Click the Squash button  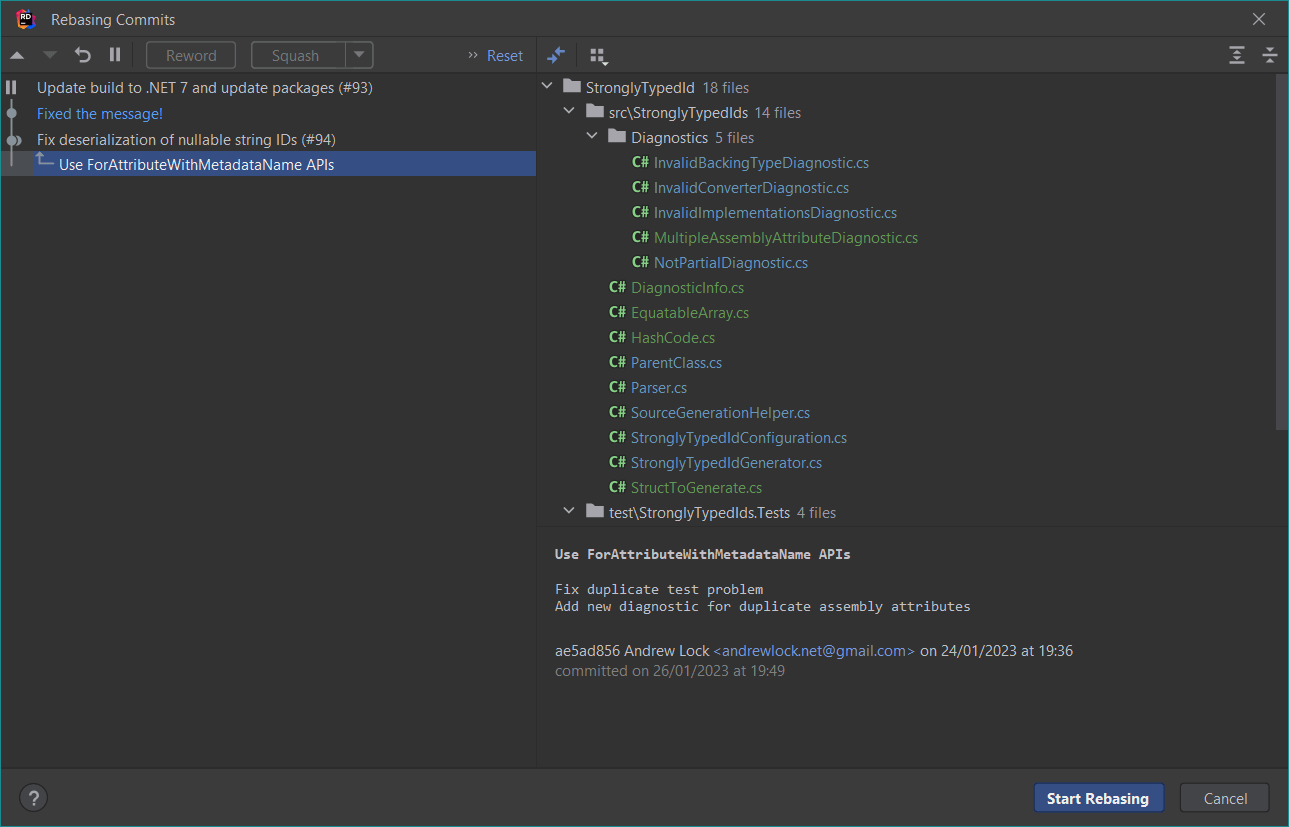click(x=297, y=56)
